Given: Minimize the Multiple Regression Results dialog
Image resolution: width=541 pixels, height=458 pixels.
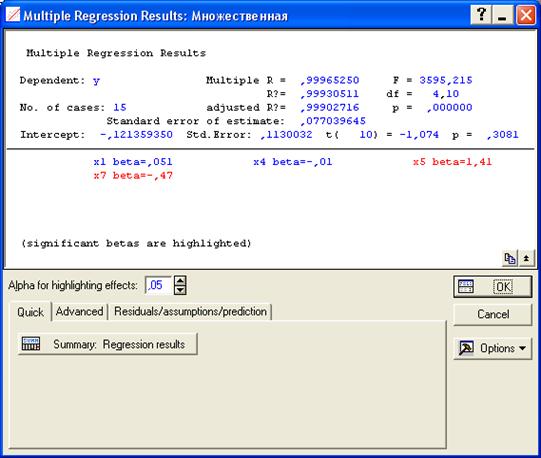Looking at the screenshot, I should click(502, 14).
